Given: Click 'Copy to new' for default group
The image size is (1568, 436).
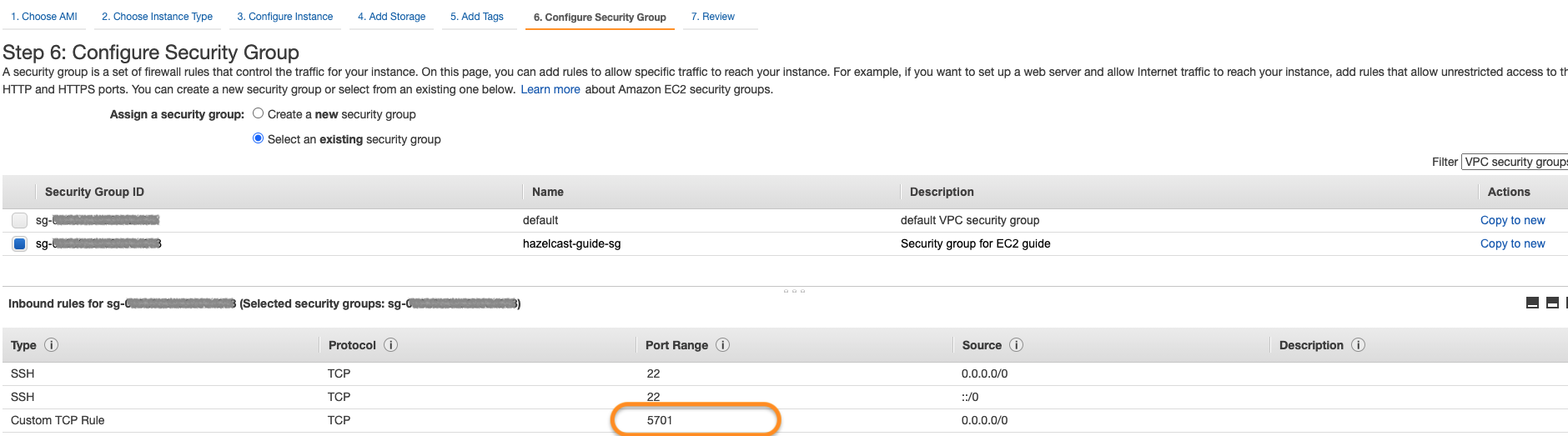Looking at the screenshot, I should coord(1512,220).
